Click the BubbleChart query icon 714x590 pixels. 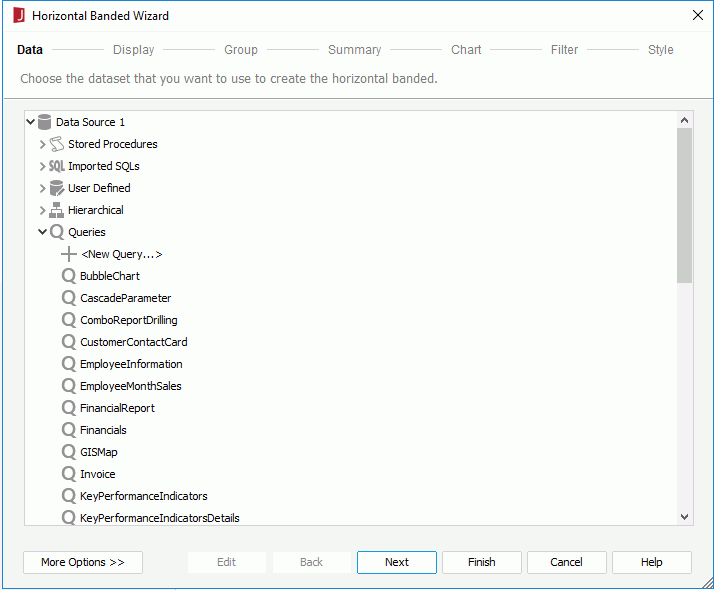[69, 276]
